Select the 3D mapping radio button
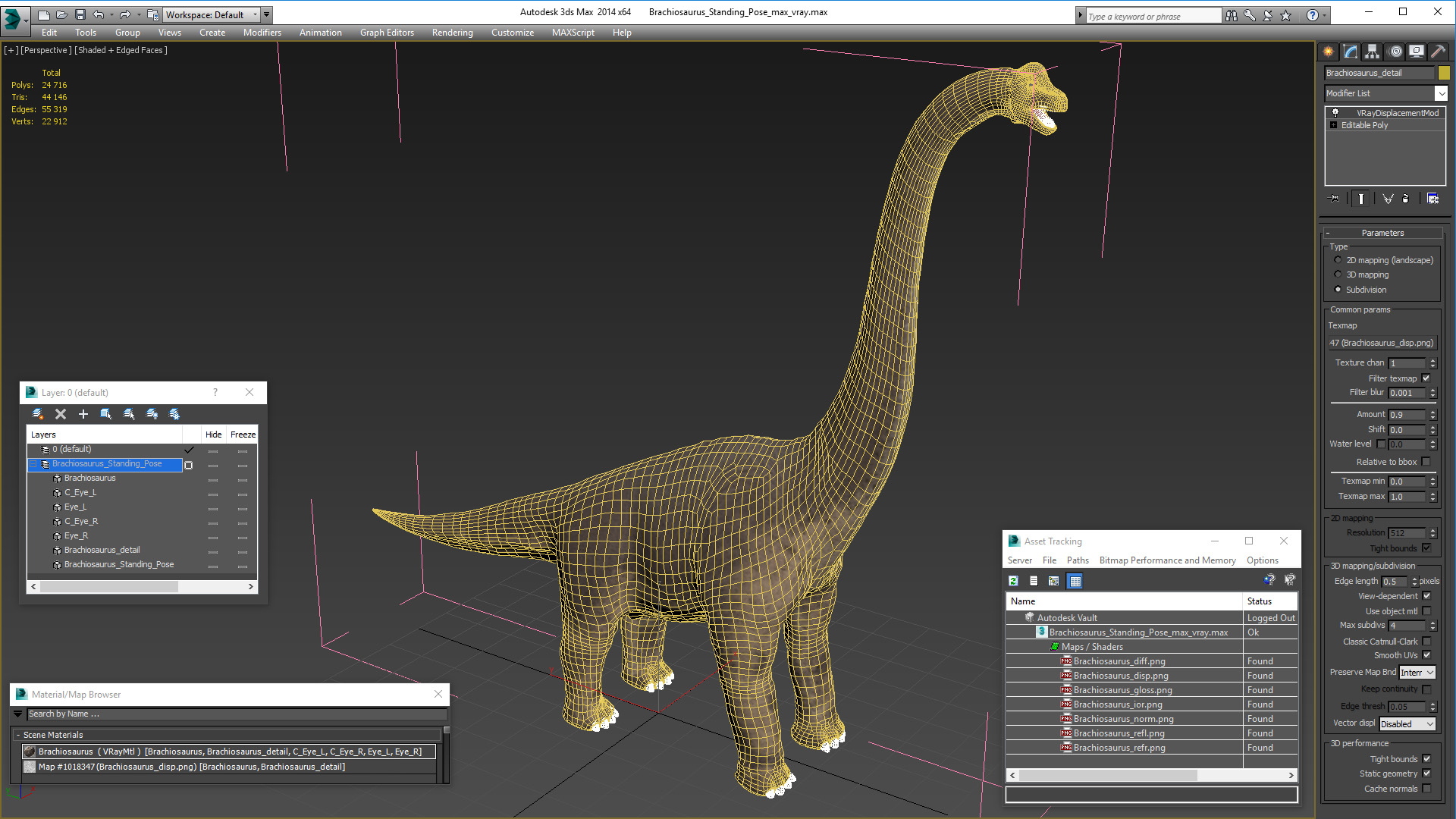The width and height of the screenshot is (1456, 819). [1338, 275]
